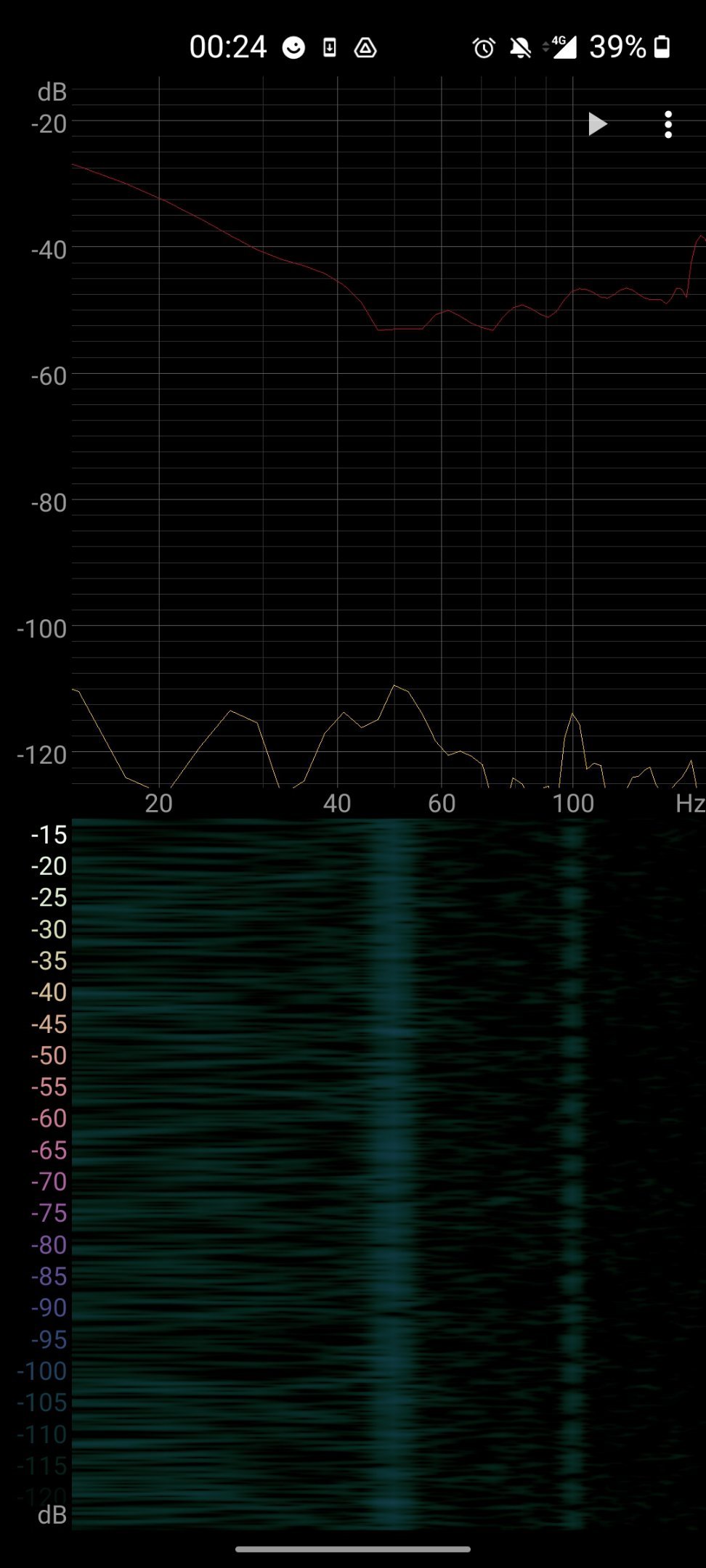Tap the dB label below spectrogram scale

[52, 1515]
